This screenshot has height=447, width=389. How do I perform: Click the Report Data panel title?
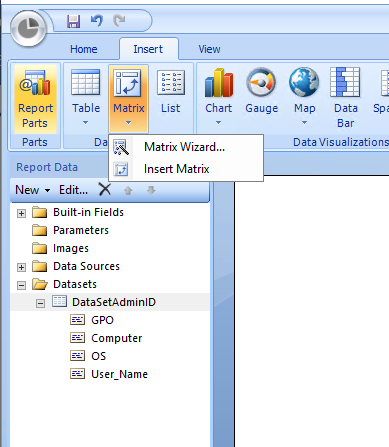(x=47, y=167)
